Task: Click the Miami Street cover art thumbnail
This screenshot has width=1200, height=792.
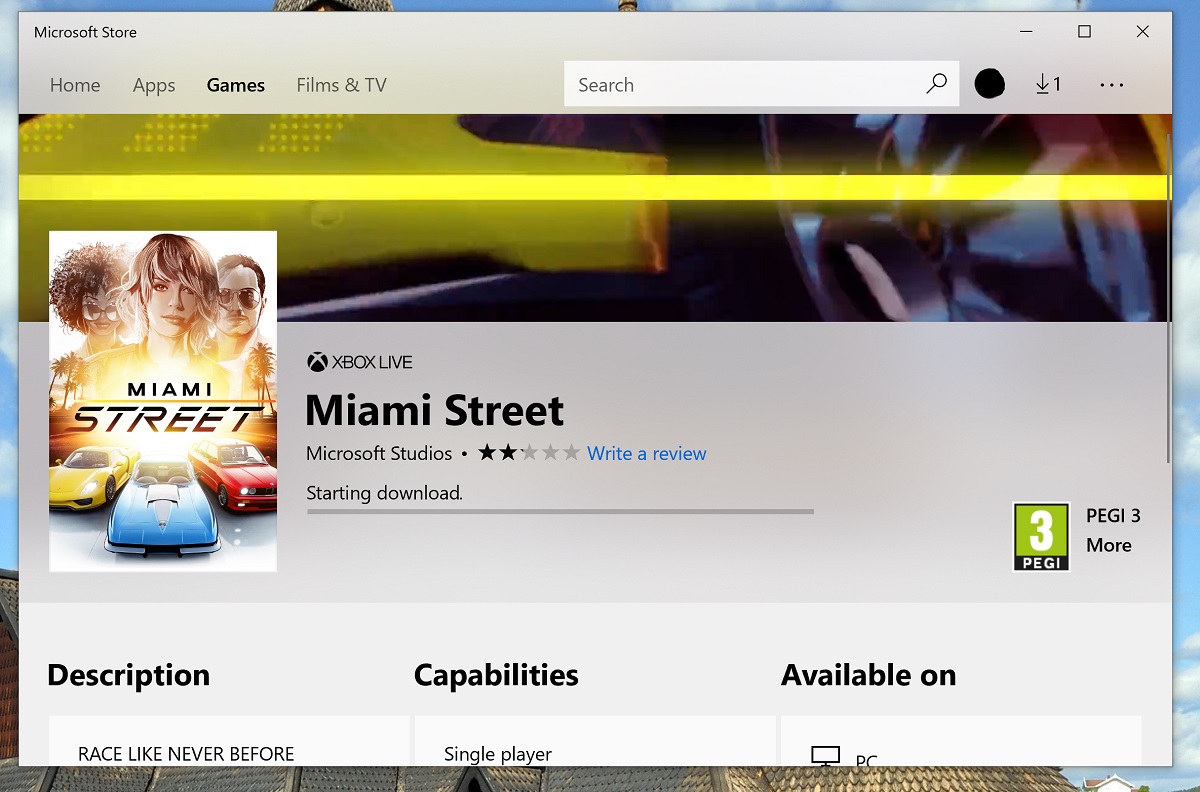Action: tap(163, 401)
